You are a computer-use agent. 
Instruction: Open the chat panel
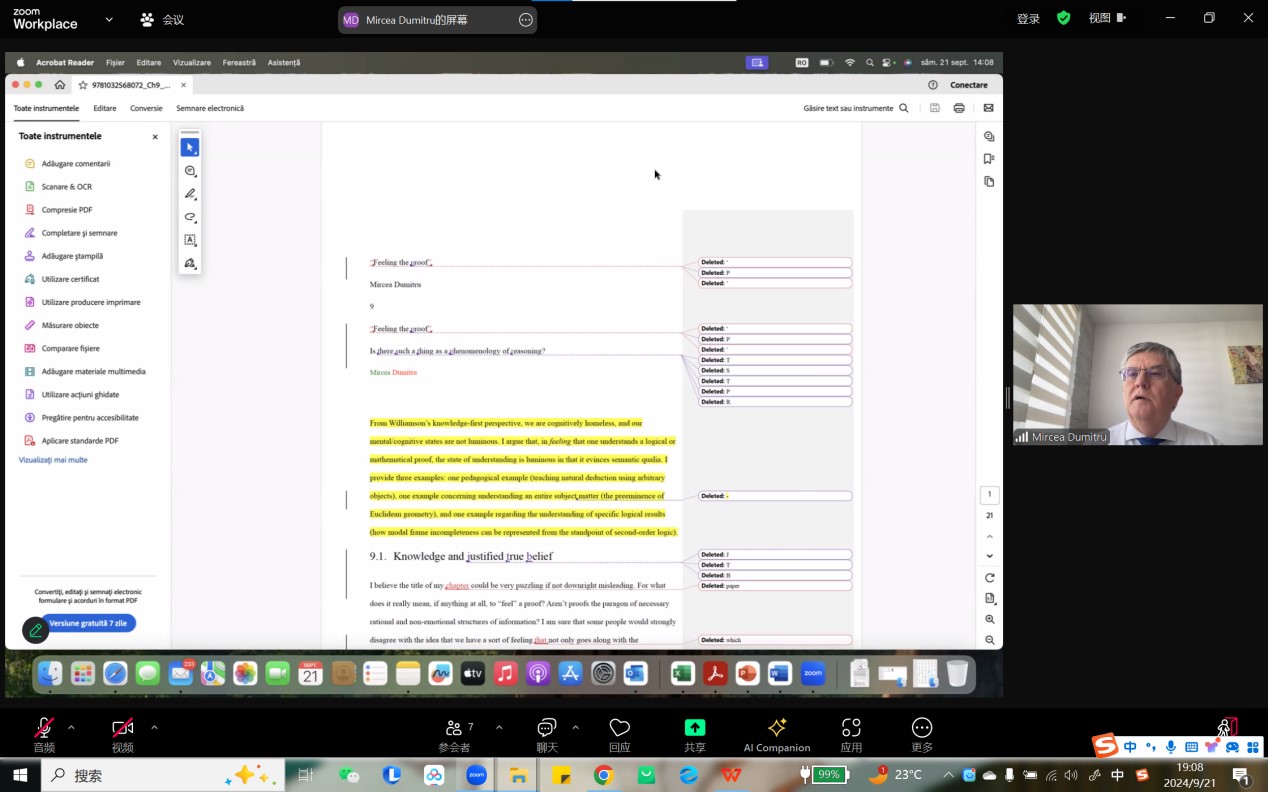[546, 733]
